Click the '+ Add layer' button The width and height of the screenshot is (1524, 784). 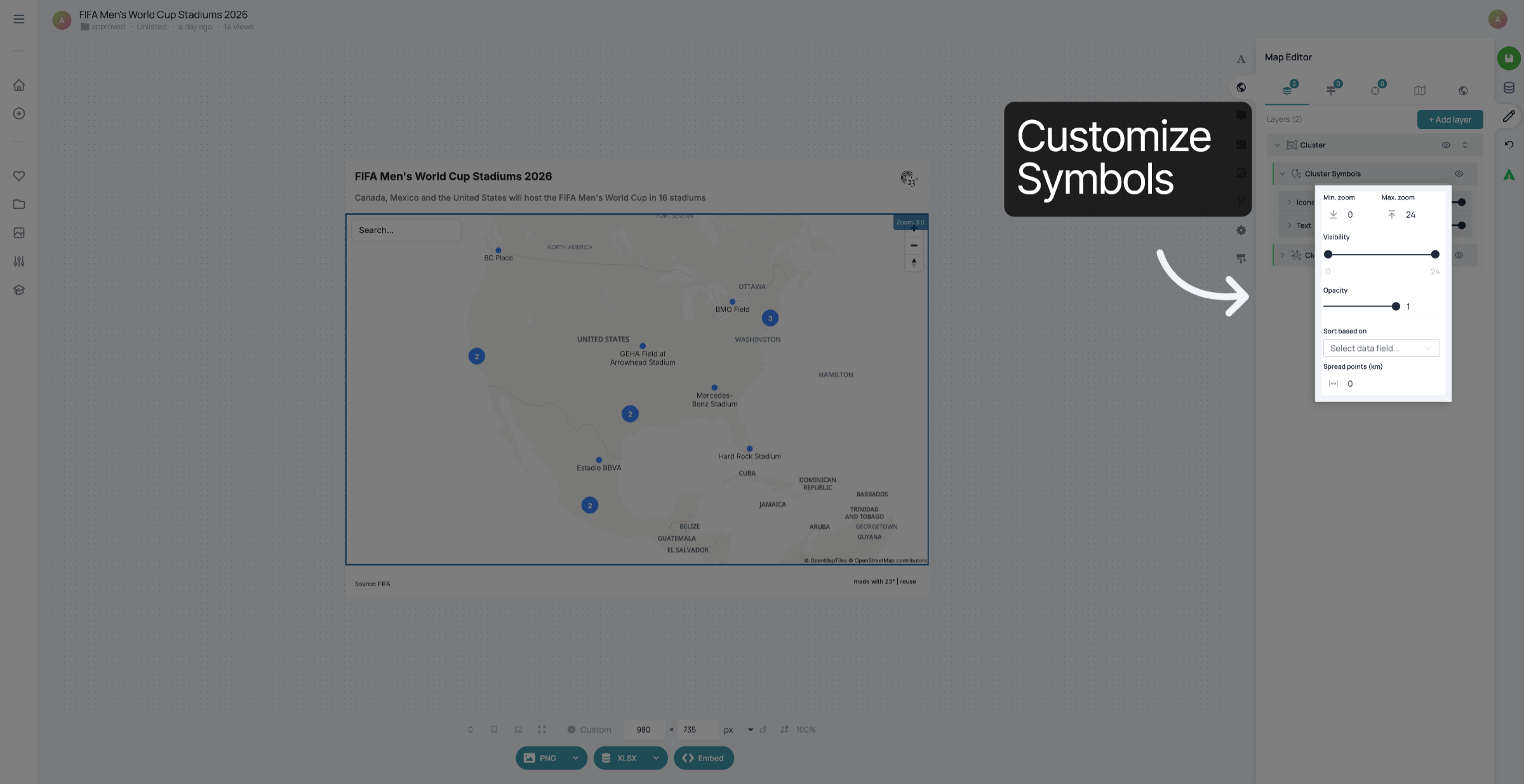pos(1450,119)
